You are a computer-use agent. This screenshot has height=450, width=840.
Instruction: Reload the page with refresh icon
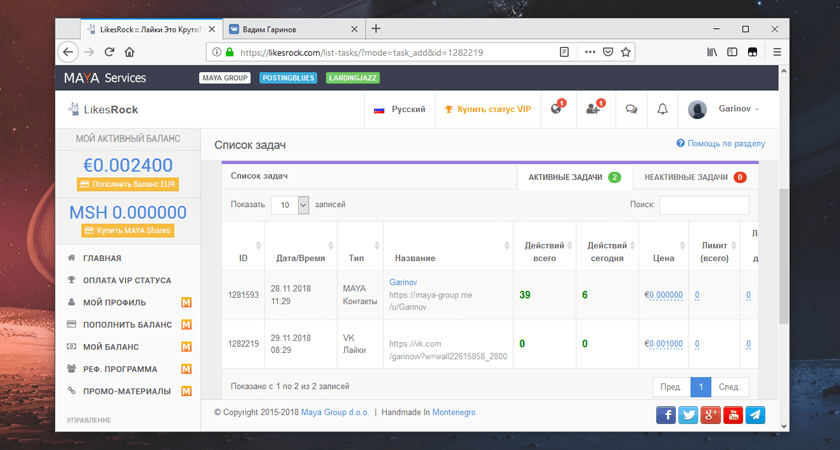click(109, 52)
